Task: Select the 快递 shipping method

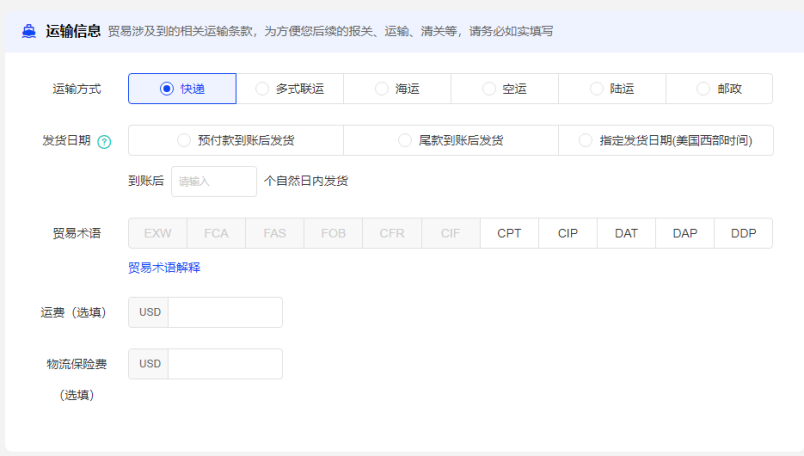Action: point(182,89)
